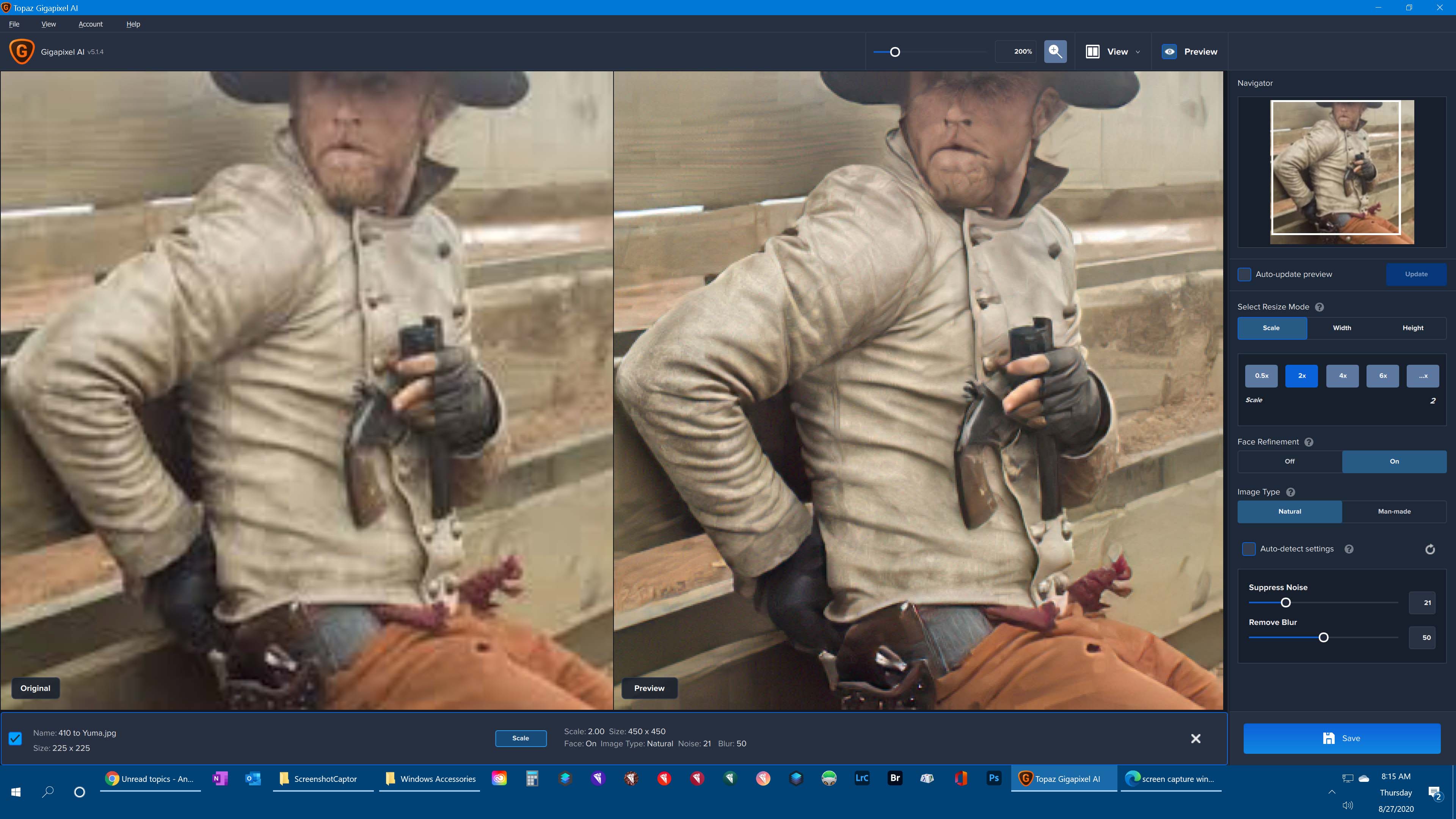Image resolution: width=1456 pixels, height=819 pixels.
Task: Remove 410 to Yuma.jpg using X
Action: (1196, 739)
